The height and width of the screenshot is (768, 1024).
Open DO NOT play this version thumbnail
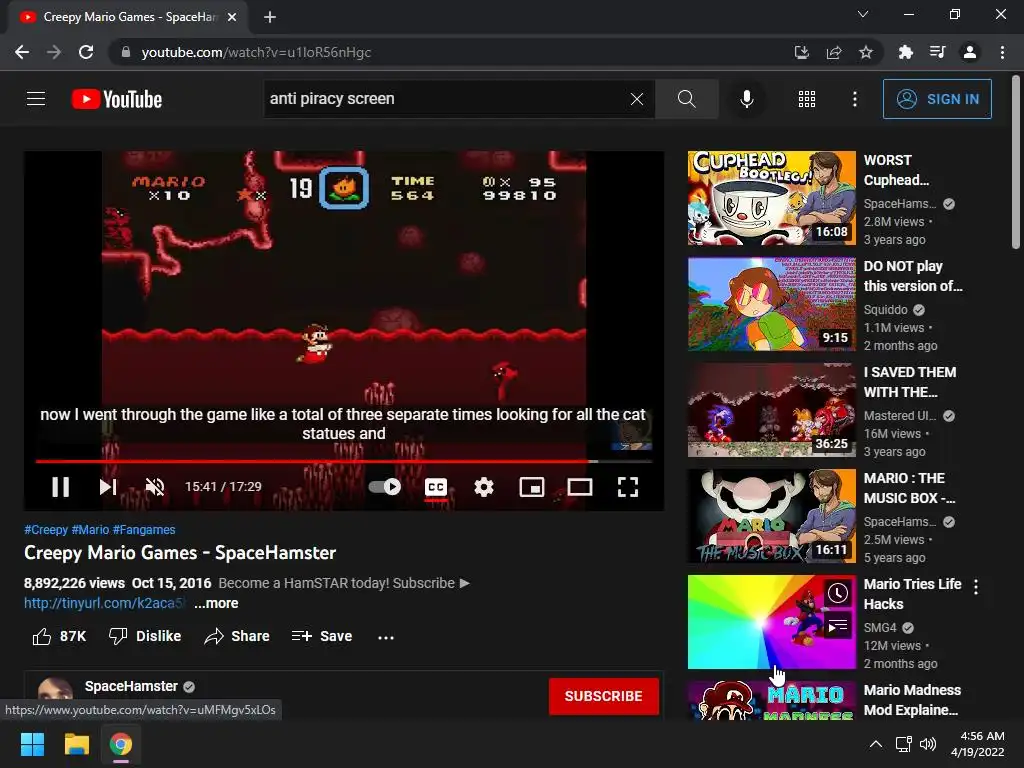click(771, 304)
